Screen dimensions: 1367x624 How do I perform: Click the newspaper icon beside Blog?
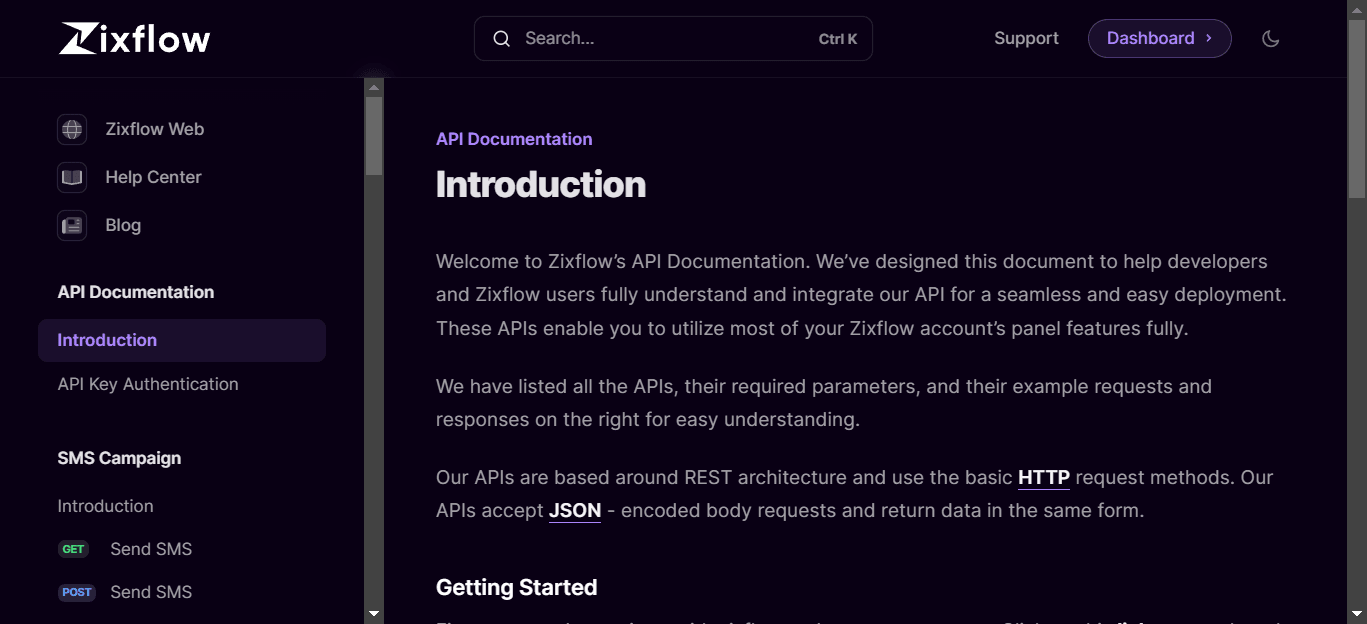[x=72, y=225]
